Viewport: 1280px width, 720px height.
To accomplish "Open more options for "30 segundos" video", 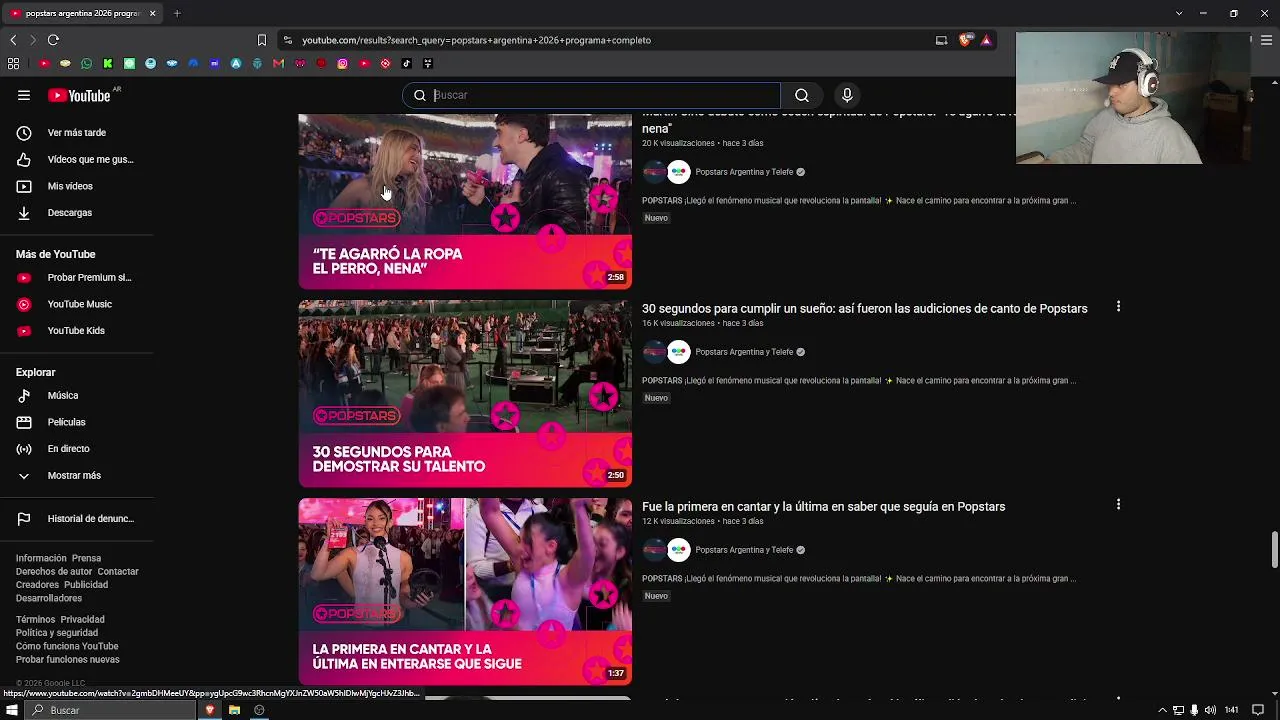I will coord(1118,307).
